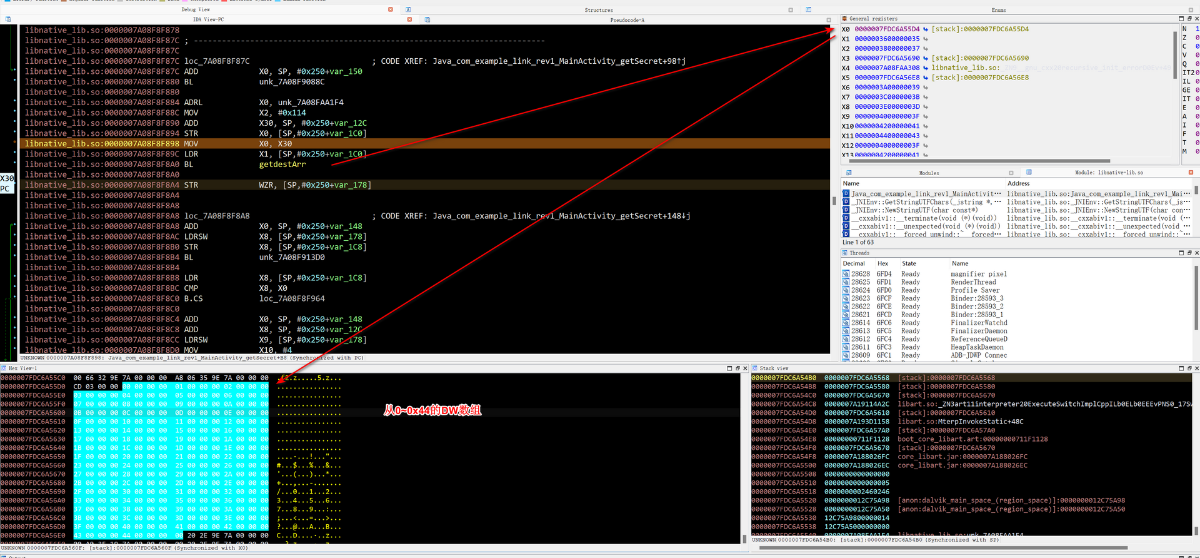Click the jump arrow beside the X4 register value
Image resolution: width=1200 pixels, height=558 pixels.
pyautogui.click(x=925, y=67)
